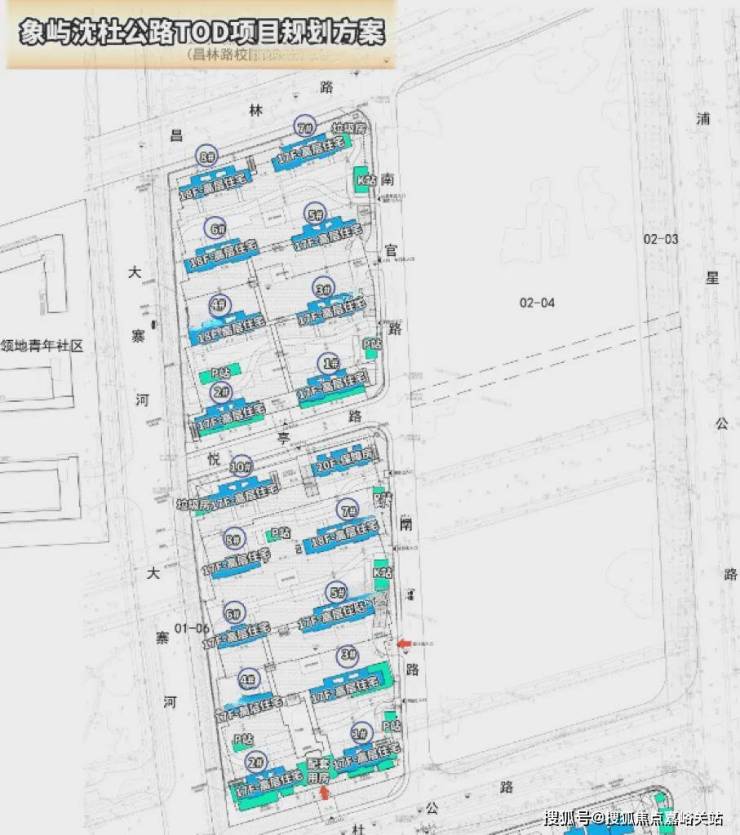Select the 2# circle in the northern block
This screenshot has height=835, width=740.
(x=220, y=393)
